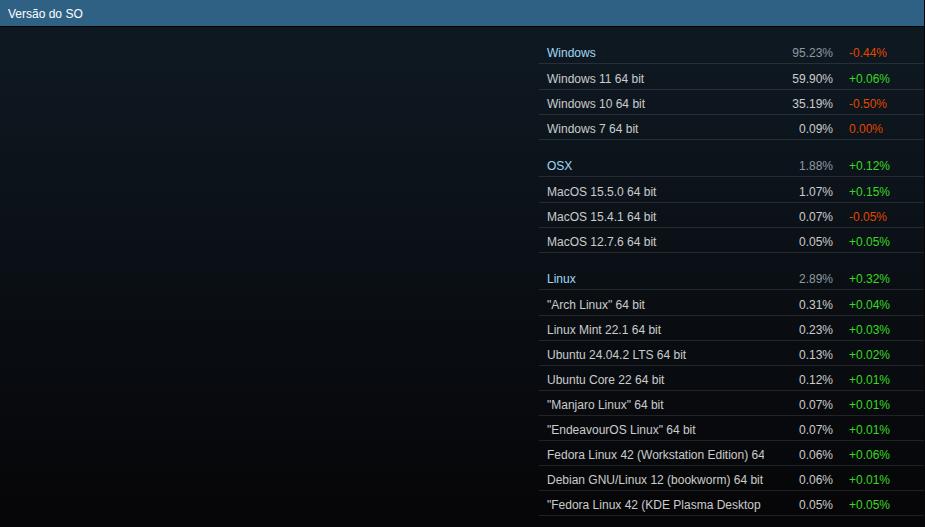Click the OSX total share 1.88%
This screenshot has height=527, width=925.
click(x=816, y=166)
